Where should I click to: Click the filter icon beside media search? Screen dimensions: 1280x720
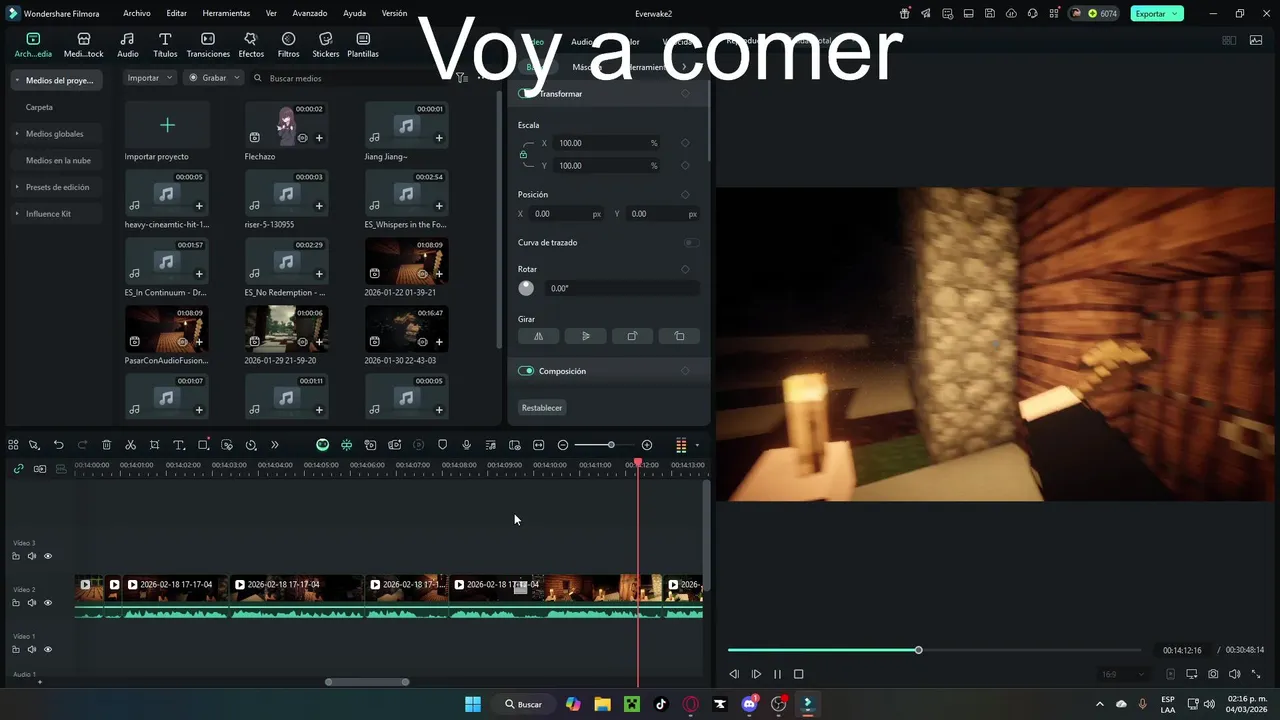tap(461, 78)
